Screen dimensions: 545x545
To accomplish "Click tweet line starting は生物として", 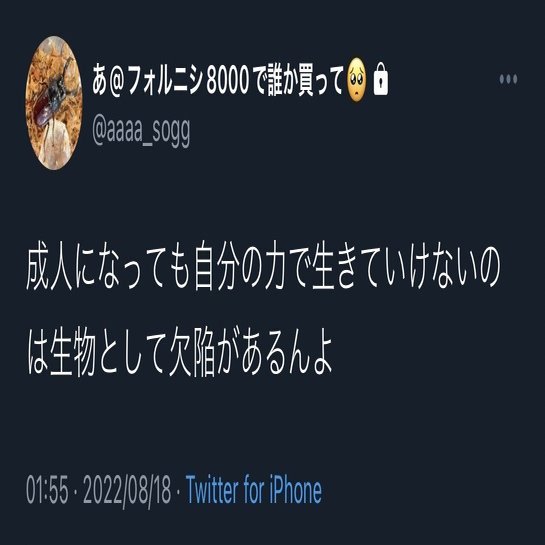I will point(180,352).
